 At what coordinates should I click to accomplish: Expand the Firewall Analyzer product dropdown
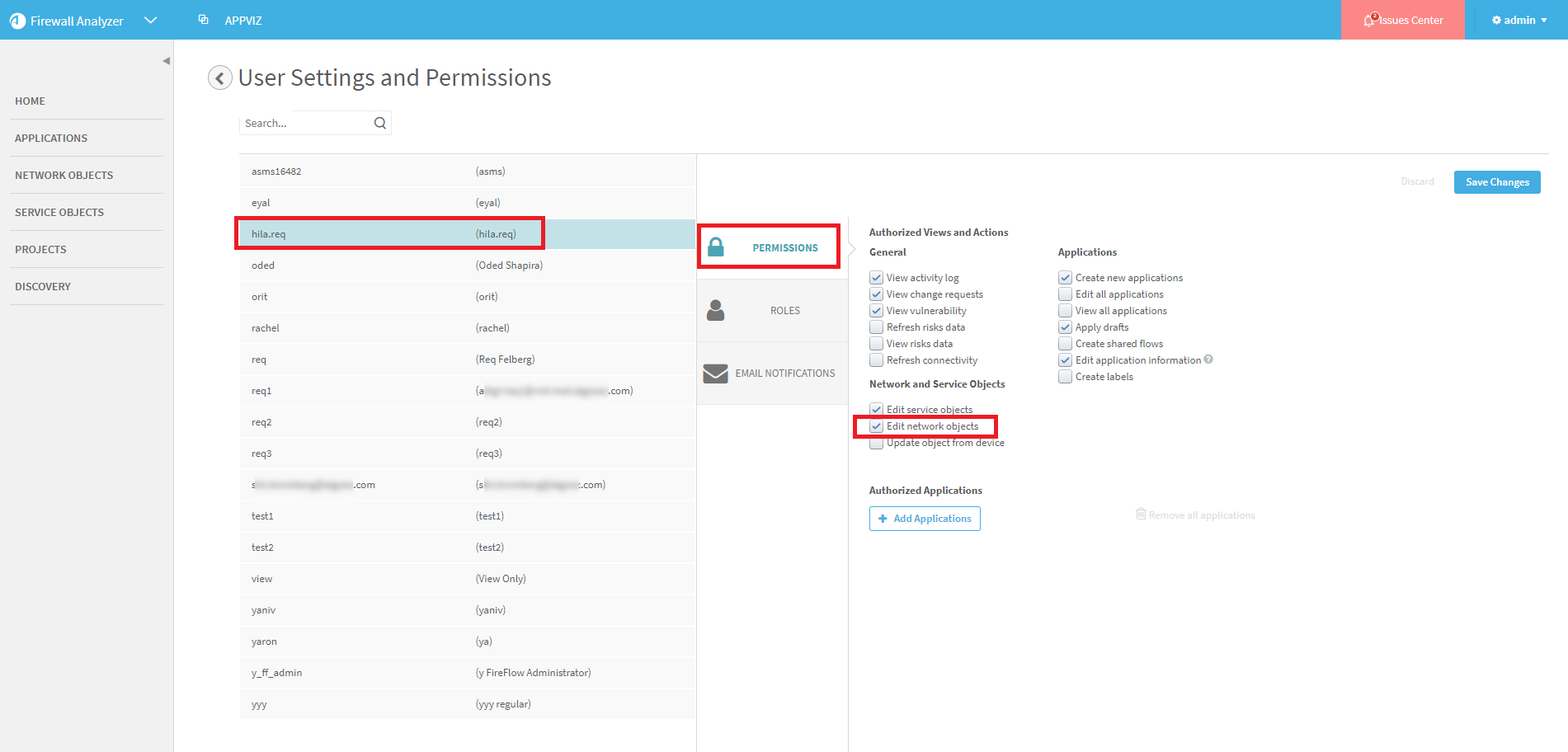[x=150, y=20]
